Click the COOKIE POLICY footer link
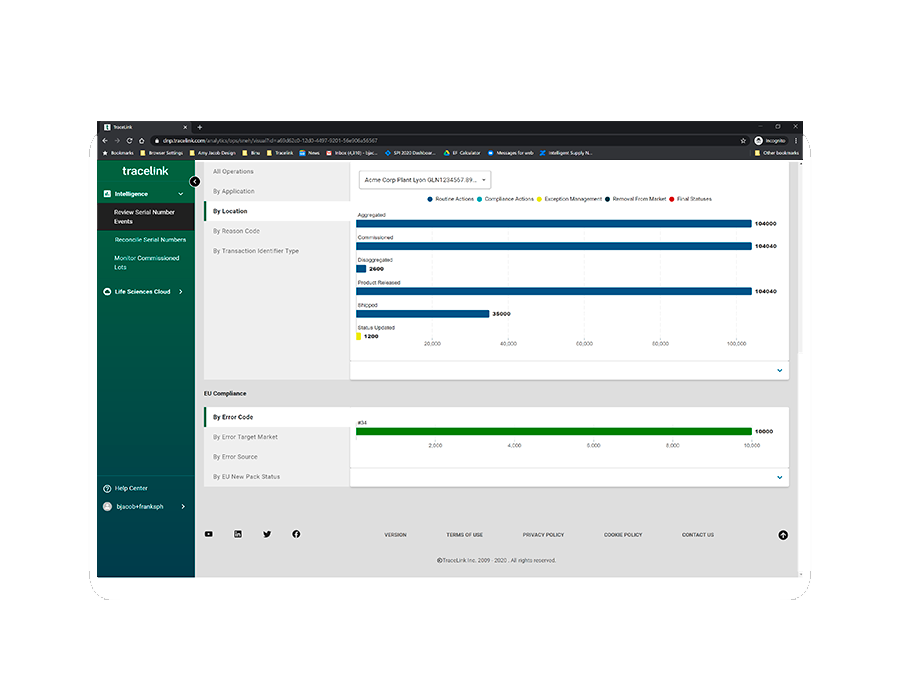 (x=623, y=535)
